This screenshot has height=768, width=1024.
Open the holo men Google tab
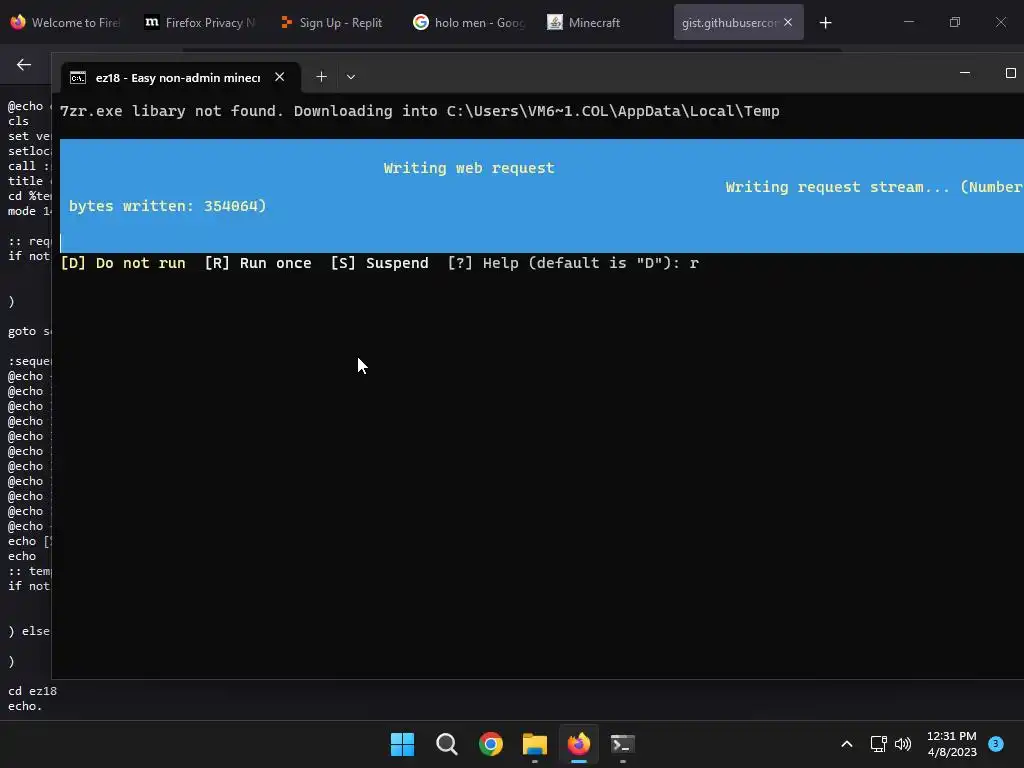click(x=468, y=22)
